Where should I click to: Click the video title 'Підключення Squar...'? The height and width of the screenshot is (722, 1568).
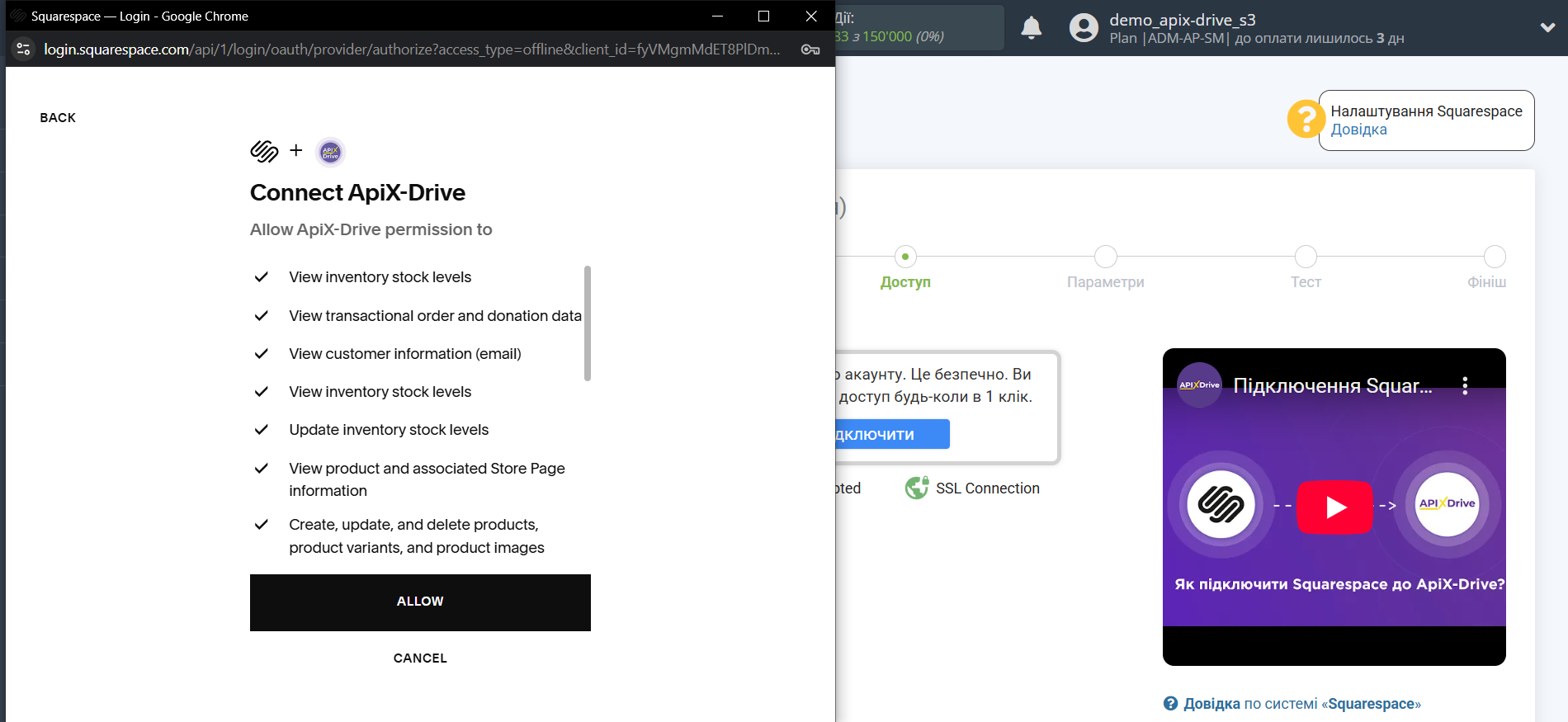[1333, 386]
